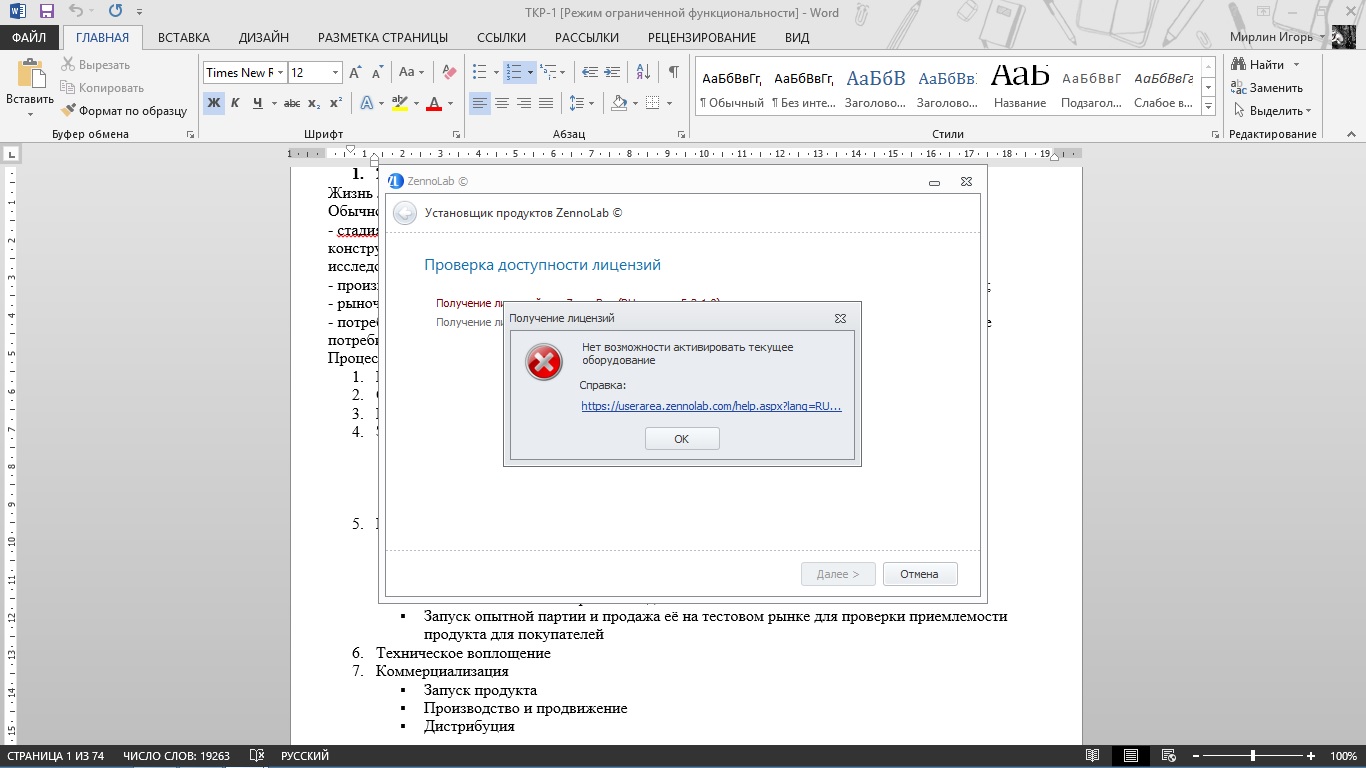1366x768 pixels.
Task: Open the userarea.zennolab.com help link
Action: click(x=711, y=406)
